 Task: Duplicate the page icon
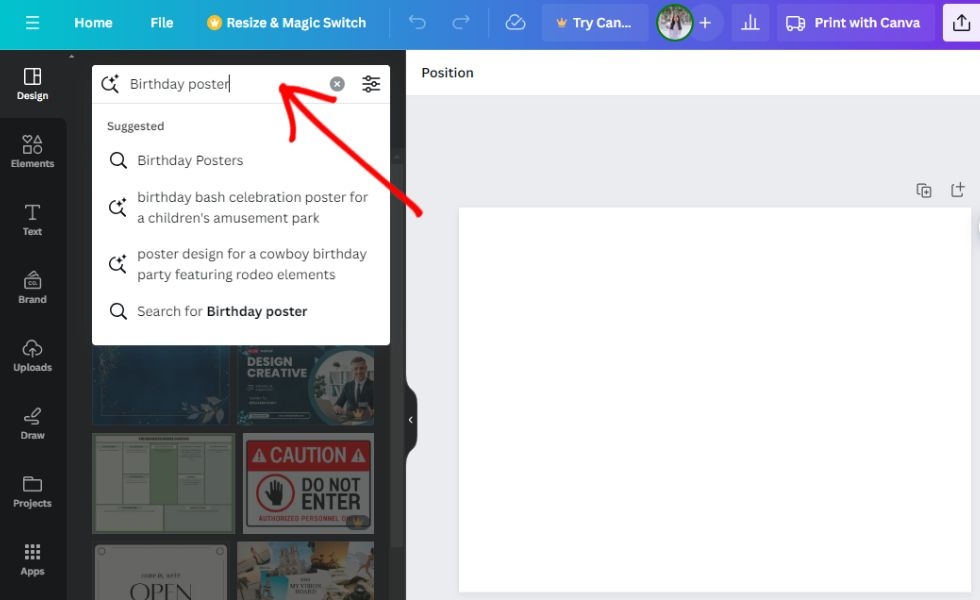coord(924,190)
